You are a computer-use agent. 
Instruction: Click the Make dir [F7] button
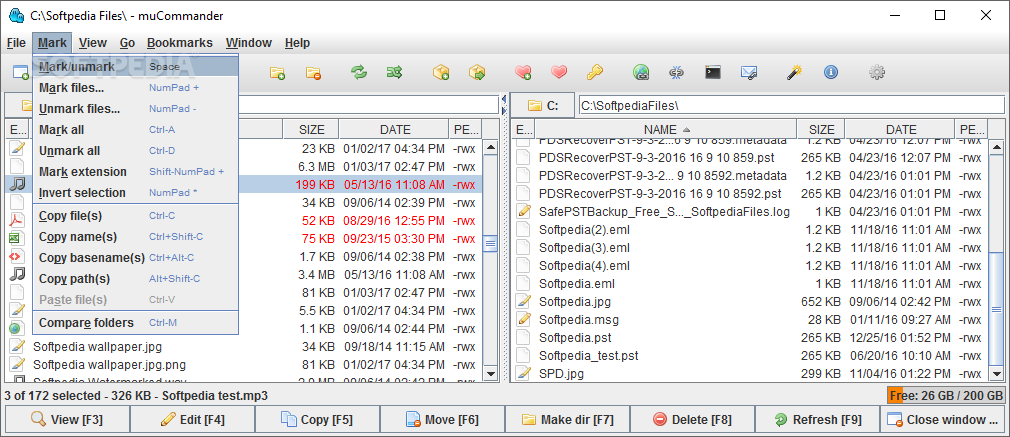(567, 420)
